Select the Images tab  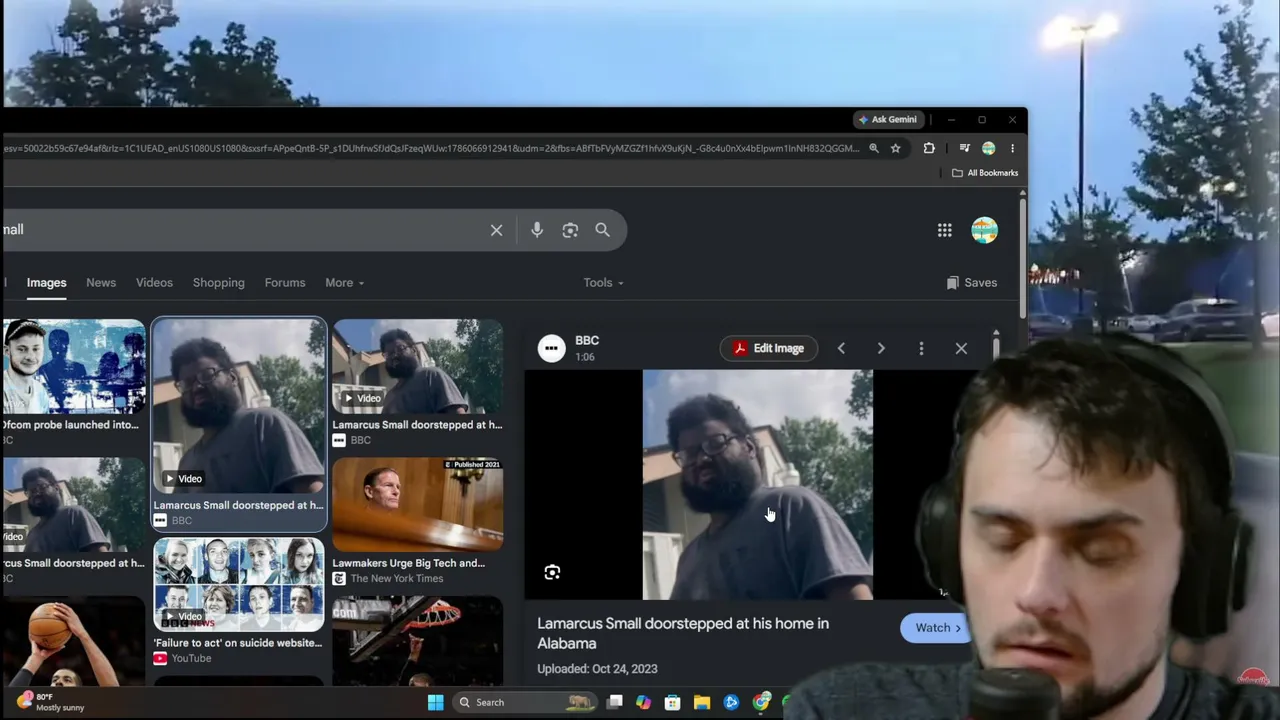46,283
